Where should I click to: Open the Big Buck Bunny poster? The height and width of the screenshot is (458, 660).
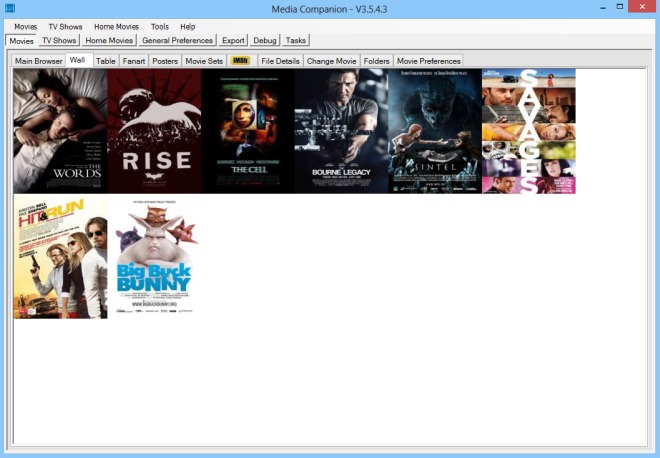[154, 257]
